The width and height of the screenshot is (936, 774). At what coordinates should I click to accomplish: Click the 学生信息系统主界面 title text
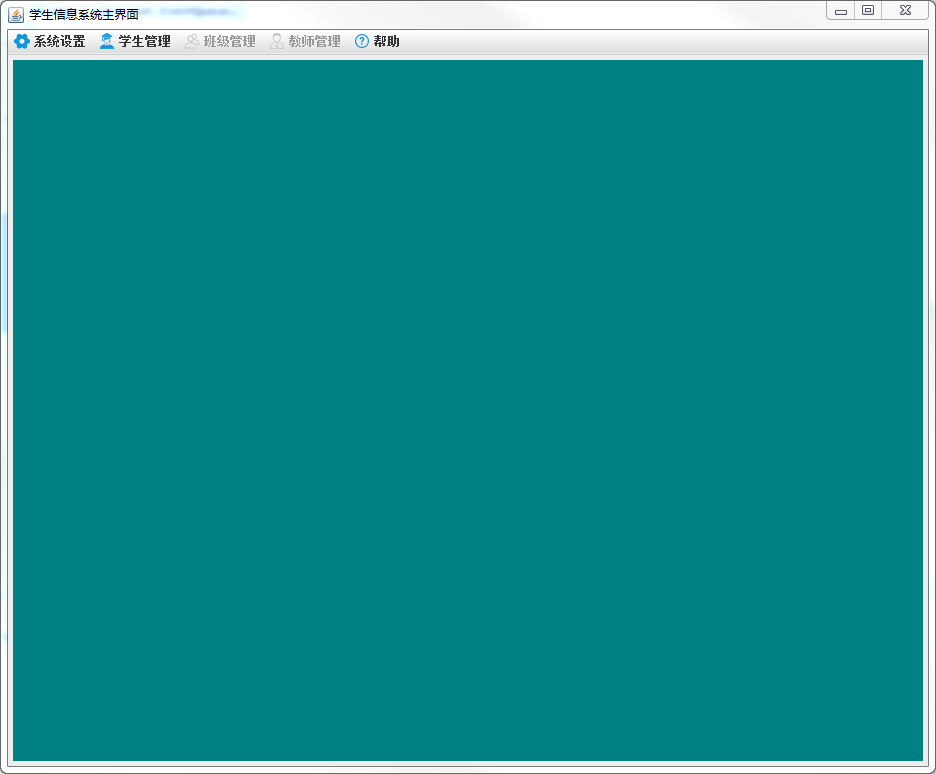click(x=83, y=14)
